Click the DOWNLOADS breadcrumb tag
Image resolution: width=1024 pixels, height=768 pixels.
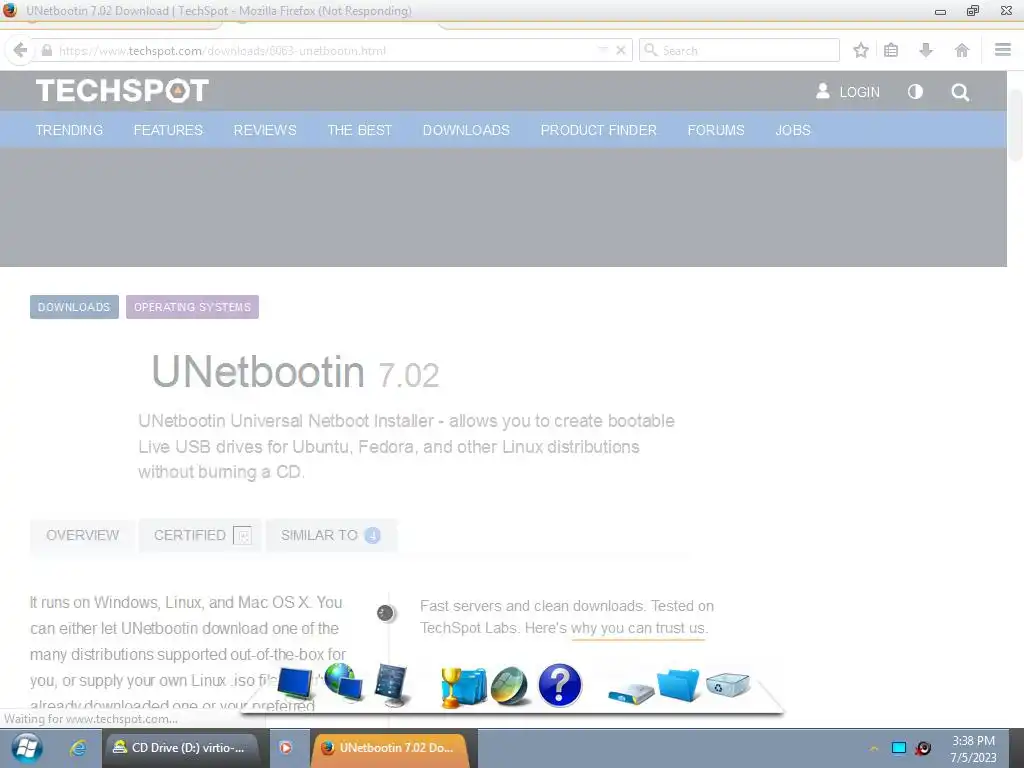pos(74,307)
